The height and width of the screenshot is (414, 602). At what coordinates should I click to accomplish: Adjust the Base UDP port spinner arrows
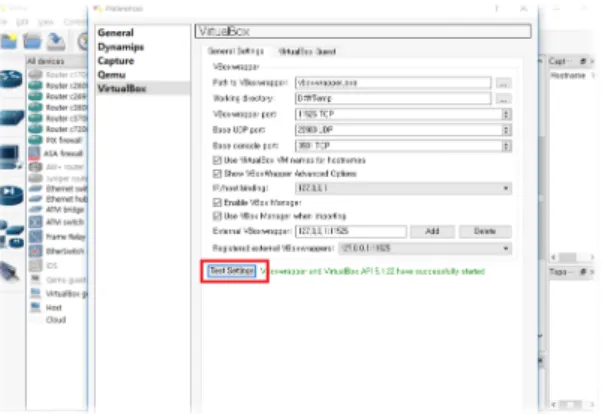click(506, 130)
